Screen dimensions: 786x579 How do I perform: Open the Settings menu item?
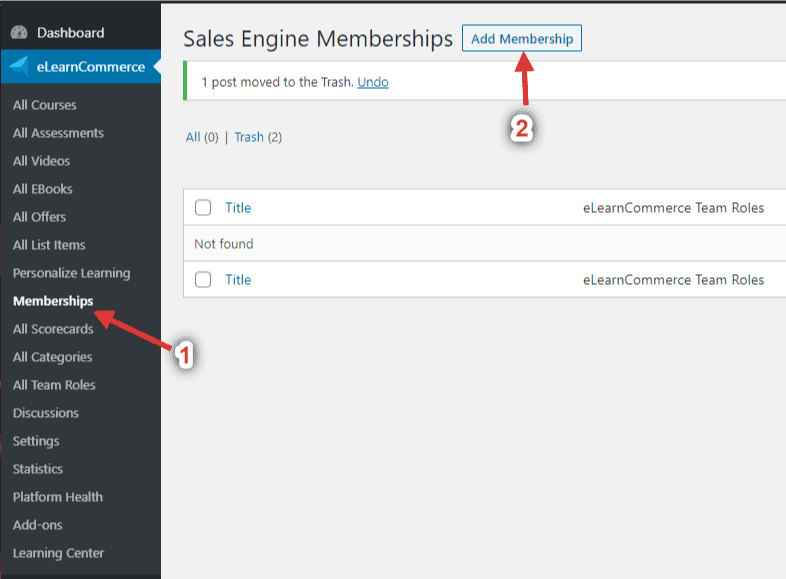click(x=36, y=441)
